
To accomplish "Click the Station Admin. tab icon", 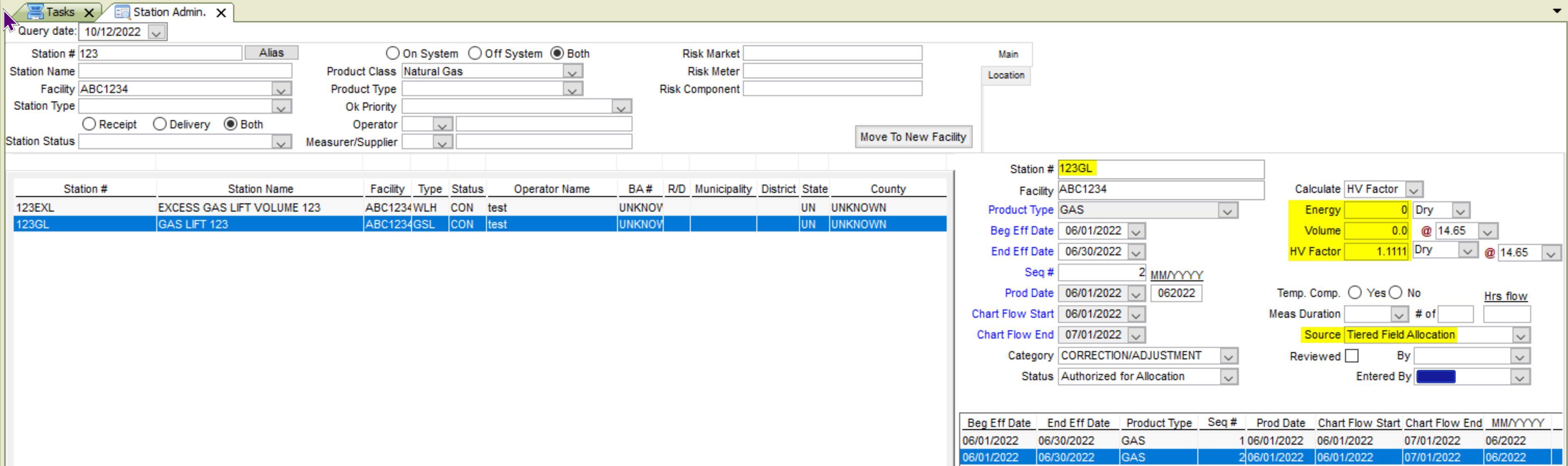I will [x=122, y=12].
